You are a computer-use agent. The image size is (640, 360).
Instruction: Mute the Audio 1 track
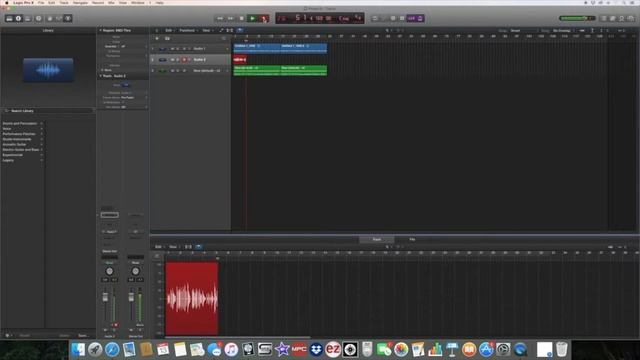[x=172, y=49]
